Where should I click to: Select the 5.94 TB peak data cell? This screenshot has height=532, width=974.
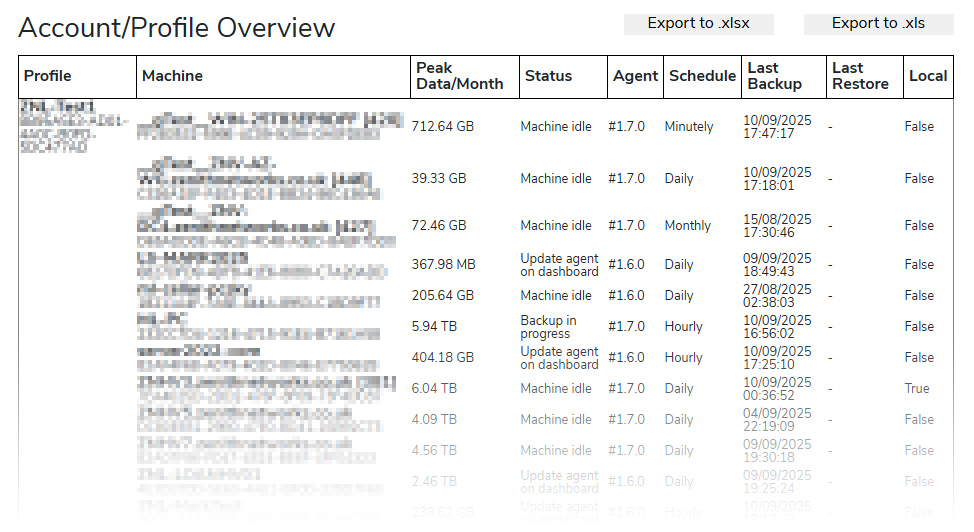tap(434, 327)
